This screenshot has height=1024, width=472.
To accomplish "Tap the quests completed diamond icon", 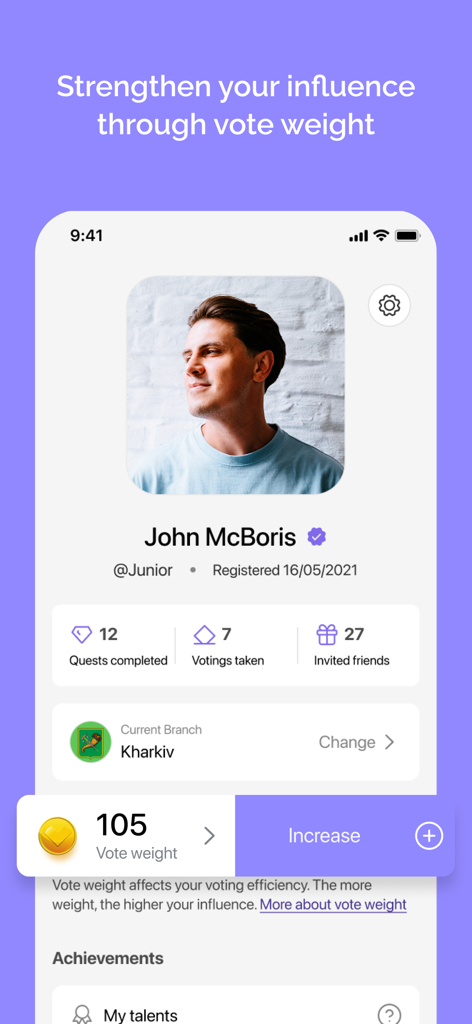I will tap(82, 634).
